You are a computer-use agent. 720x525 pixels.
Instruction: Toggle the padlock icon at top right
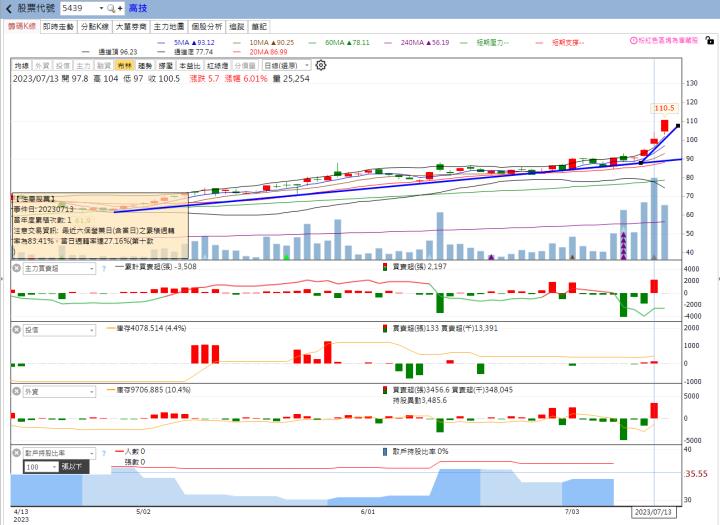pos(709,40)
